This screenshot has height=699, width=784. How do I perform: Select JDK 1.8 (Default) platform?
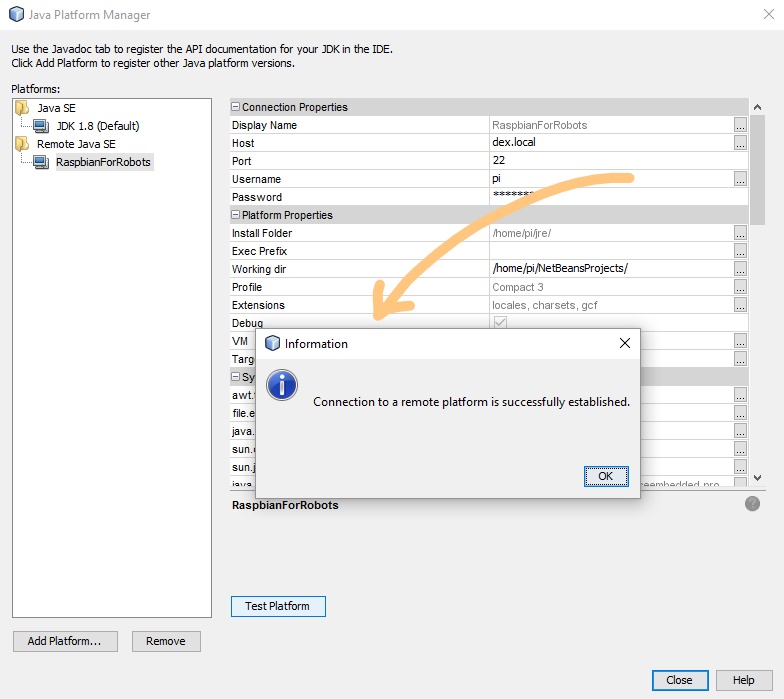tap(98, 126)
